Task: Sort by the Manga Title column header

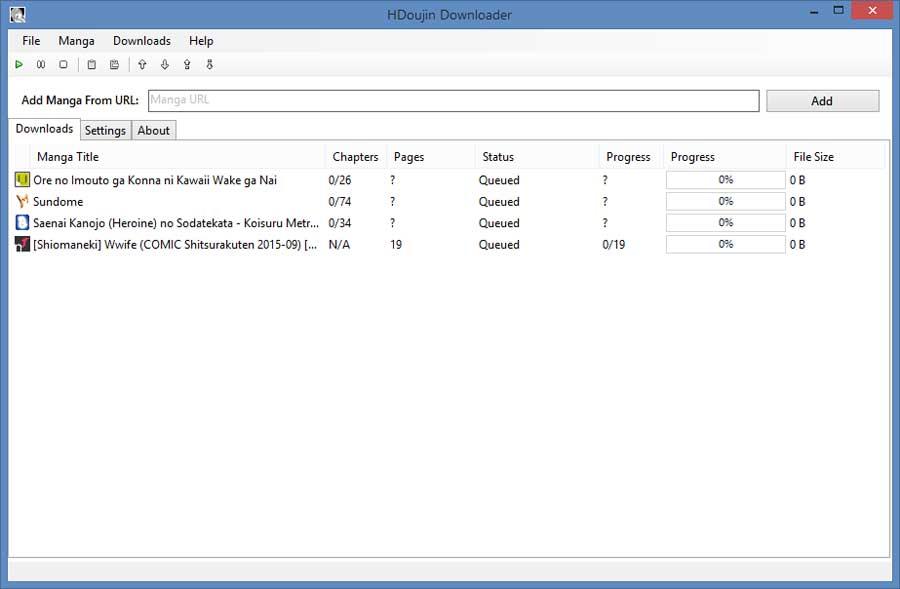Action: tap(178, 157)
